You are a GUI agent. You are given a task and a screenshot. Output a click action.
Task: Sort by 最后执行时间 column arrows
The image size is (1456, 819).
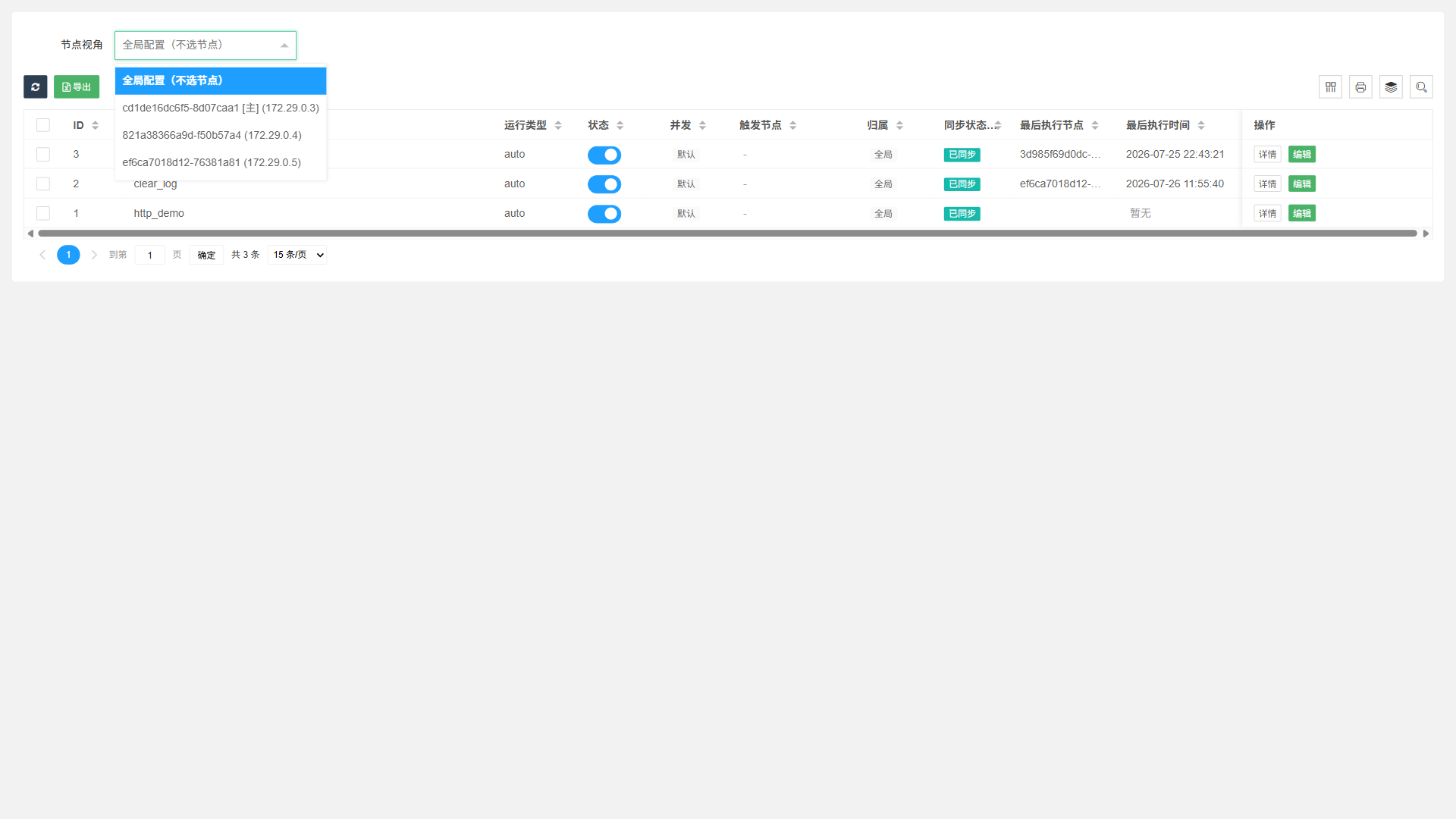tap(1201, 125)
